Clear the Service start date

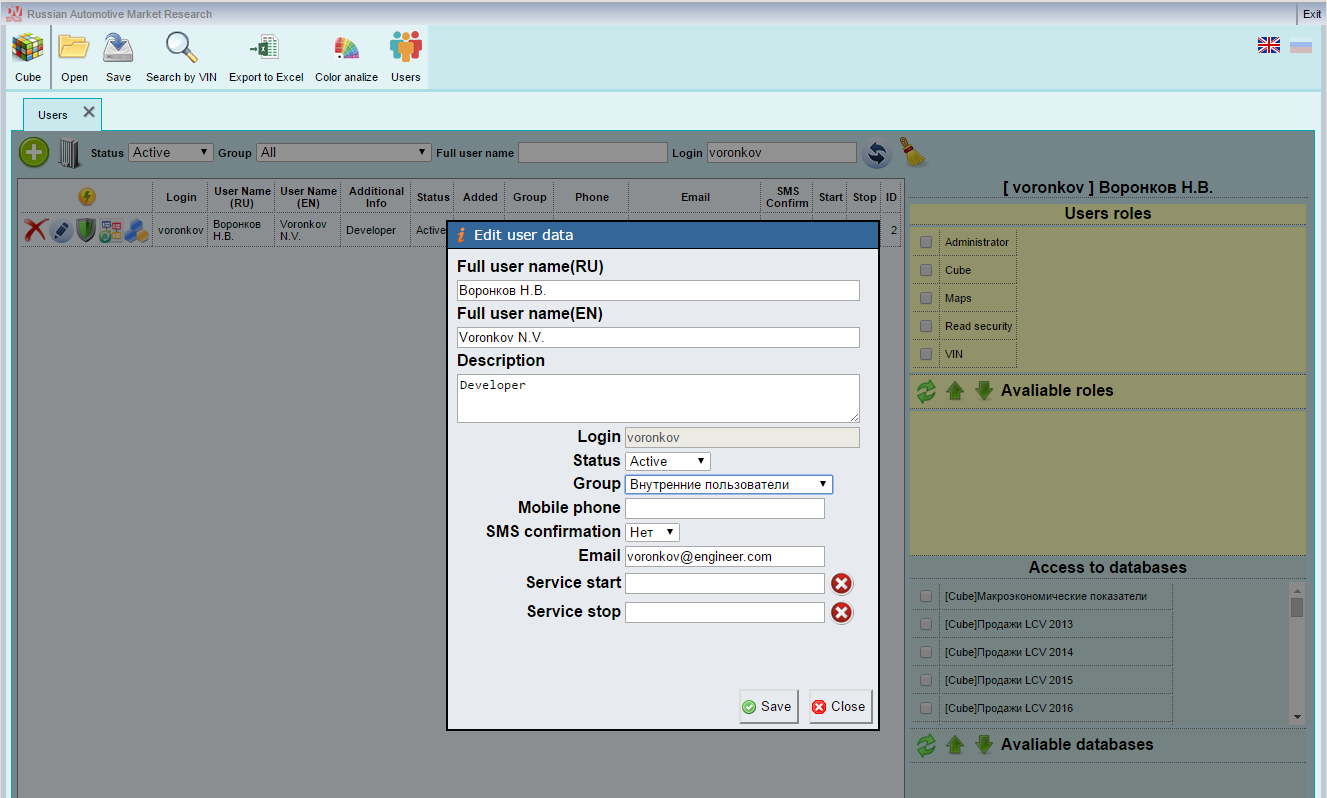[842, 584]
